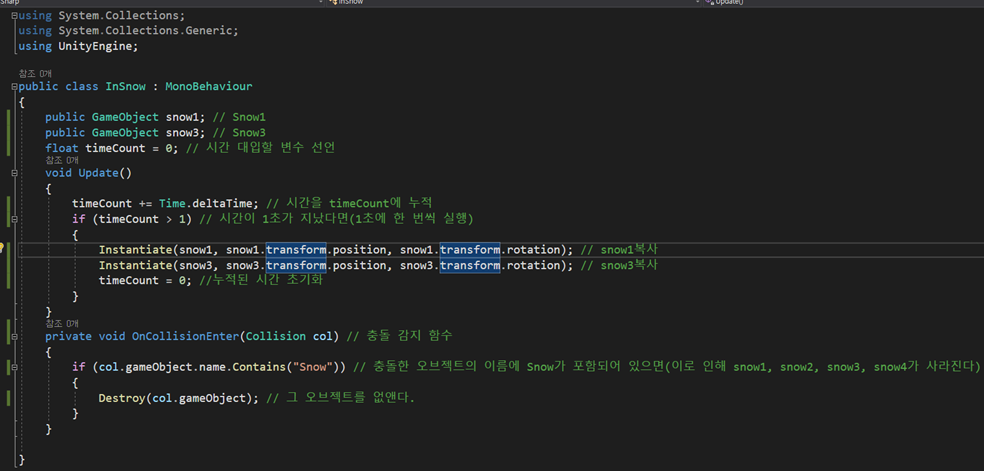Click the "Snow" string literal
The image size is (984, 471).
[x=311, y=367]
